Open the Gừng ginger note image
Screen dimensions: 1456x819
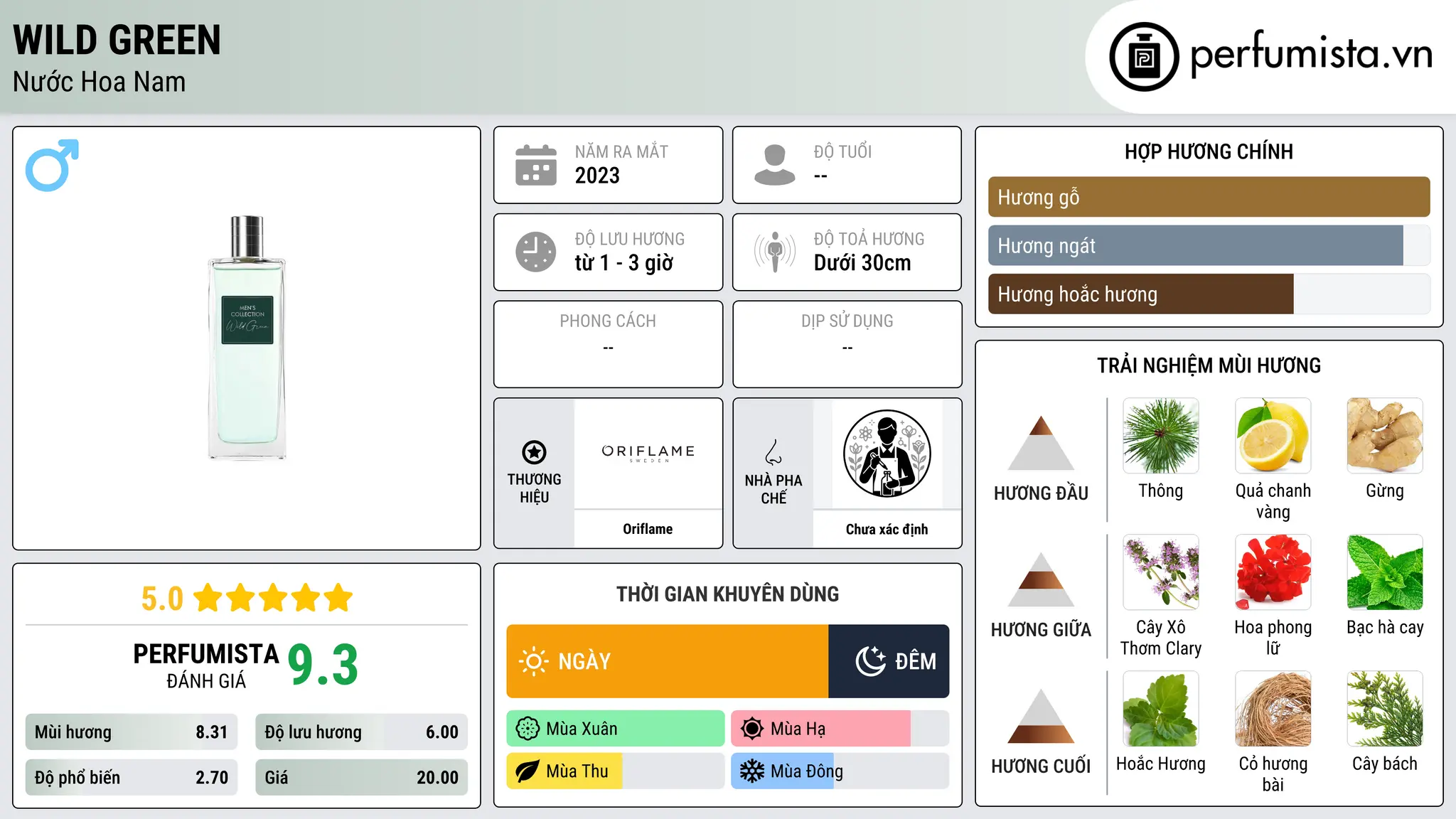tap(1385, 436)
